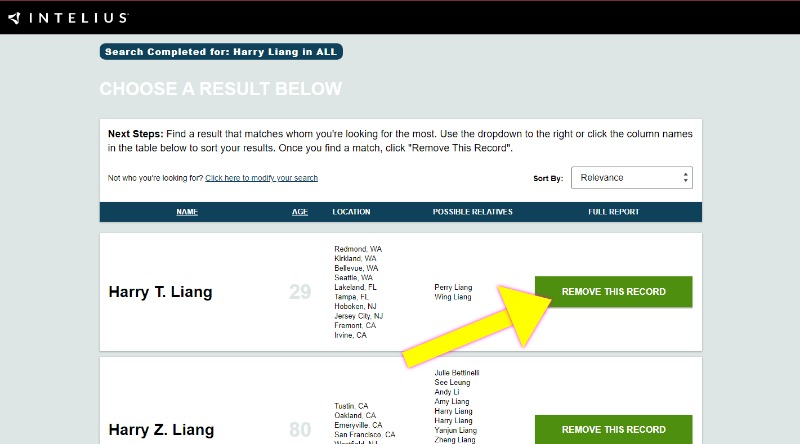The width and height of the screenshot is (800, 444).
Task: Remove the Harry T. Liang record
Action: point(613,292)
